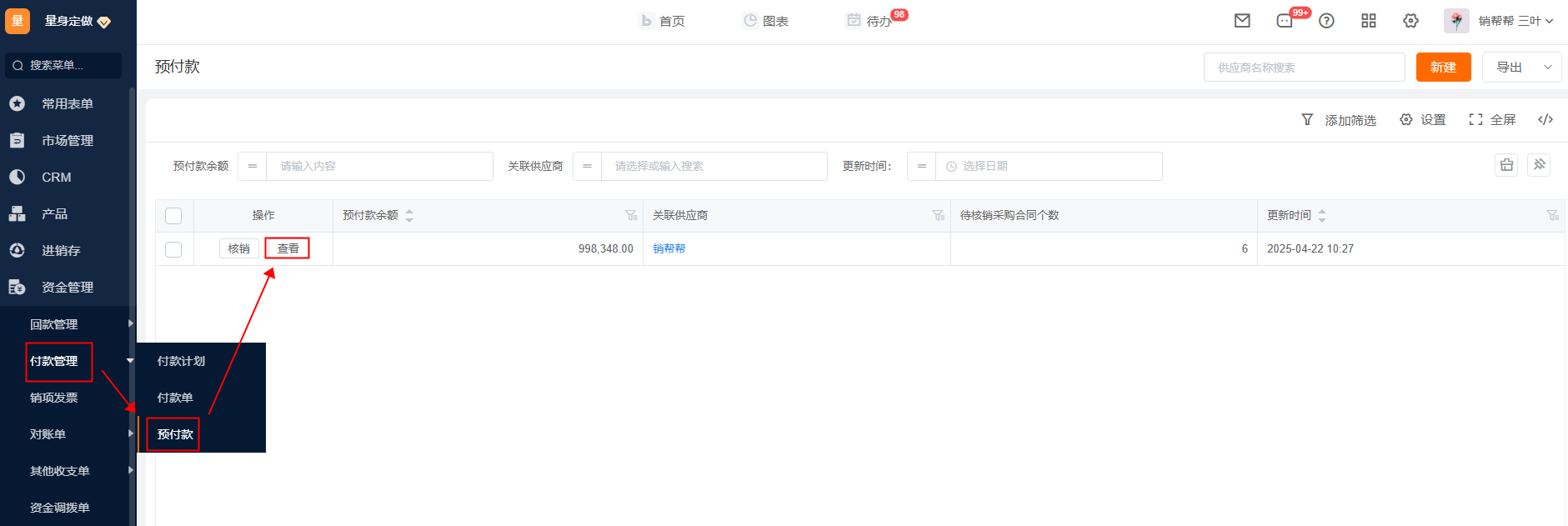The width and height of the screenshot is (1568, 526).
Task: Open the chat messages icon with 99+ badge
Action: pyautogui.click(x=1285, y=21)
